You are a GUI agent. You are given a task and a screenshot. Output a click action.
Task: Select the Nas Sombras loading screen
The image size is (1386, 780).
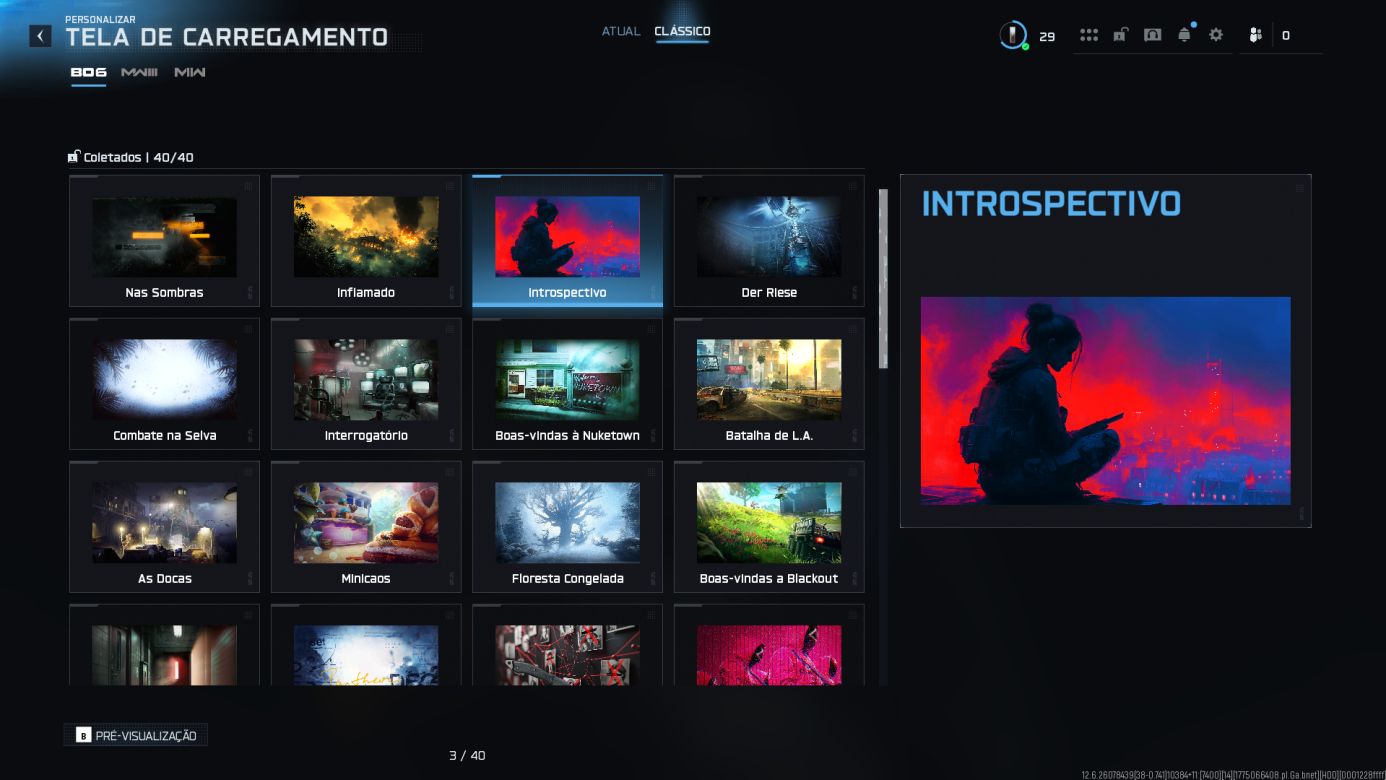click(x=164, y=241)
